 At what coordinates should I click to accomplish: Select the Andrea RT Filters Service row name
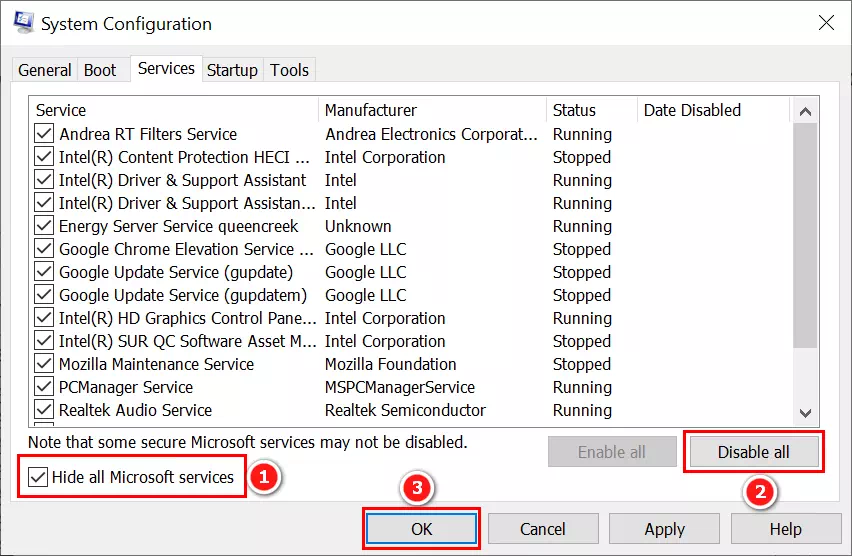point(148,134)
